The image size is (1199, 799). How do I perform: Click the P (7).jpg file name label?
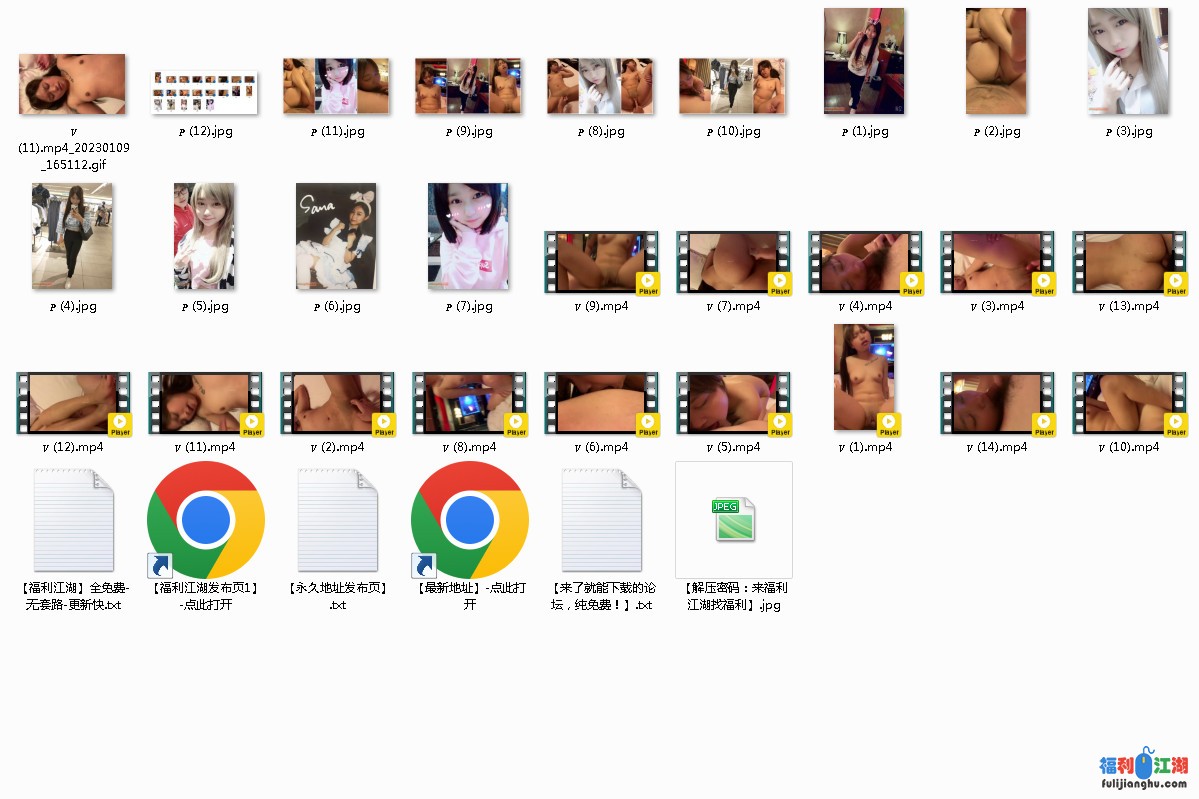(469, 307)
